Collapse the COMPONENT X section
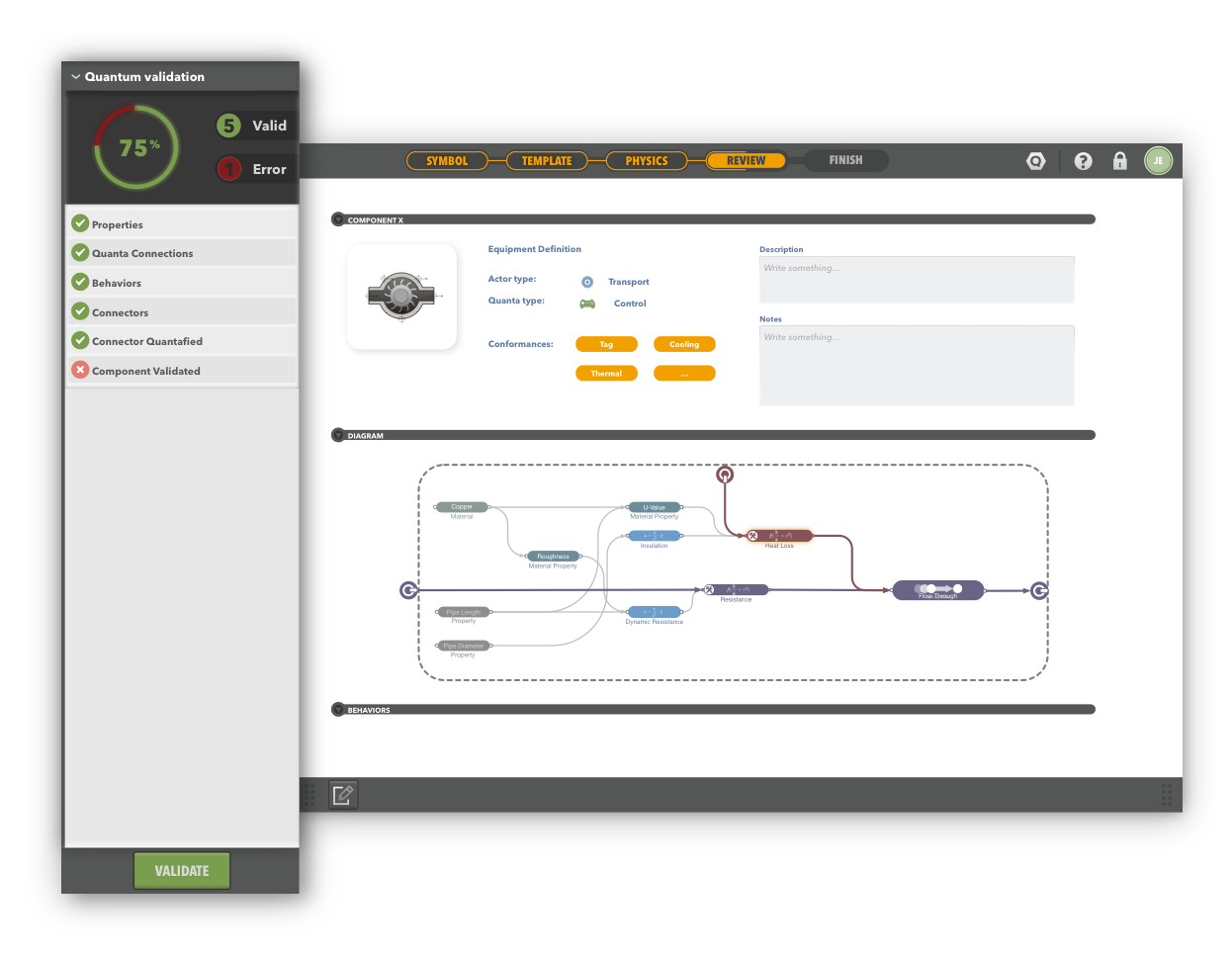The width and height of the screenshot is (1232, 957). coord(338,219)
